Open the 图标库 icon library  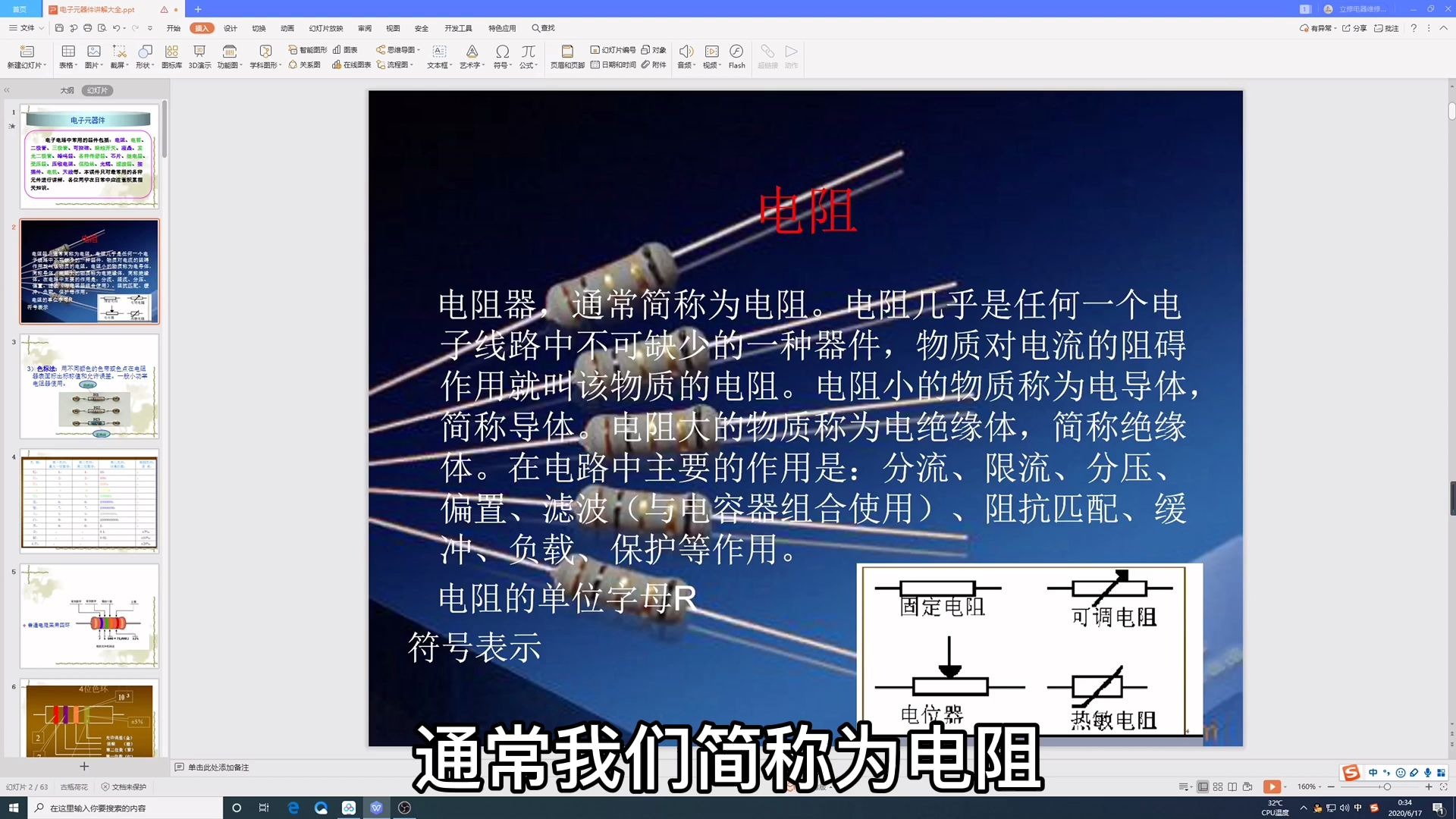coord(171,56)
